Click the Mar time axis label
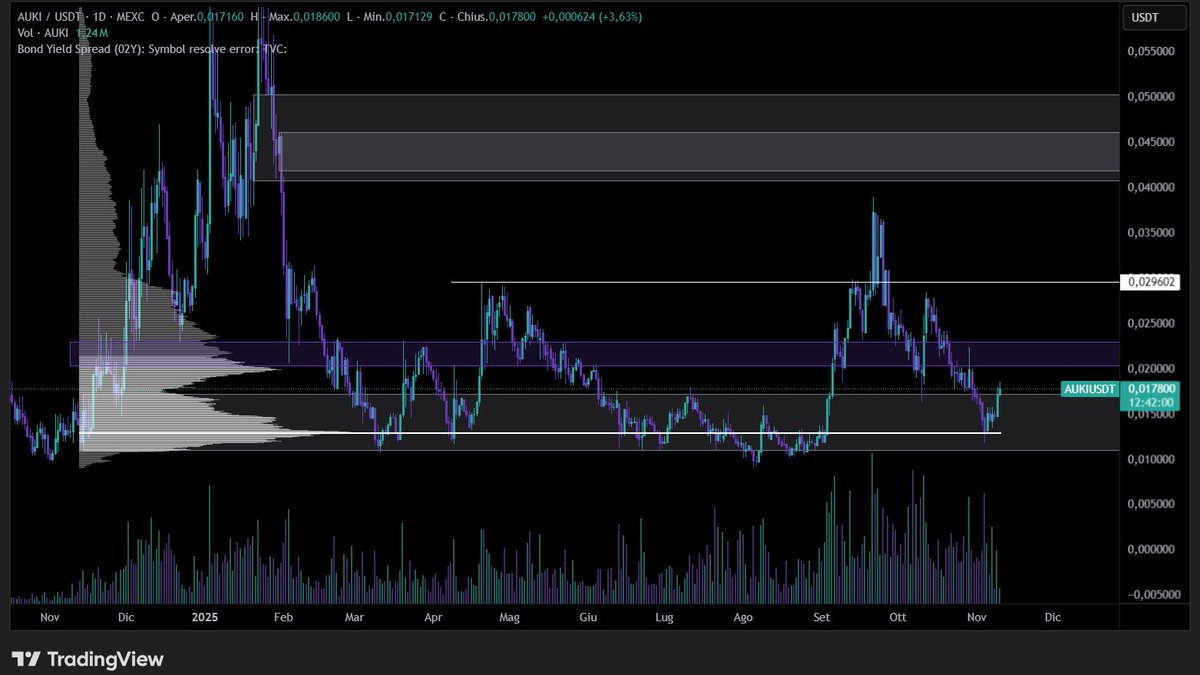Image resolution: width=1200 pixels, height=675 pixels. point(354,618)
